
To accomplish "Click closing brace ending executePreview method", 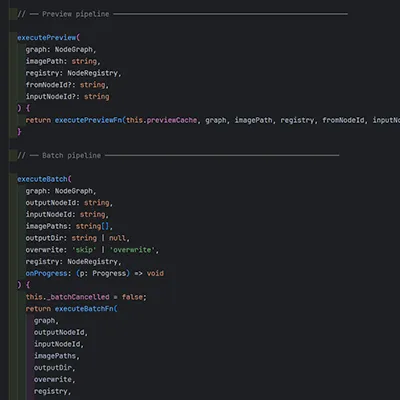I will (19, 132).
